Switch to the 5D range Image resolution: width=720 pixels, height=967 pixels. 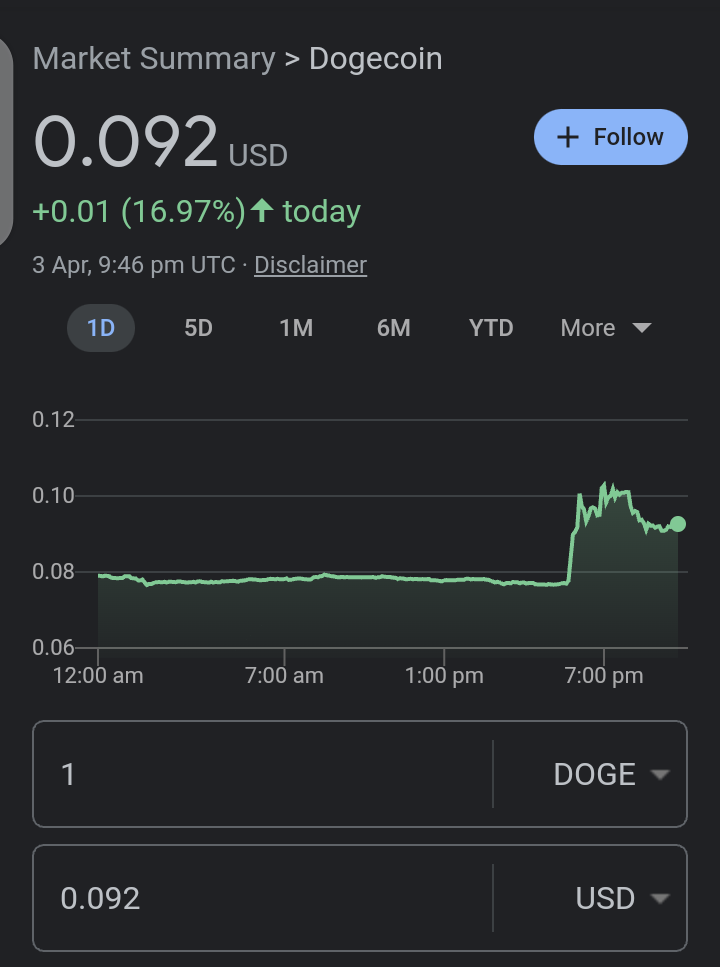pos(198,327)
